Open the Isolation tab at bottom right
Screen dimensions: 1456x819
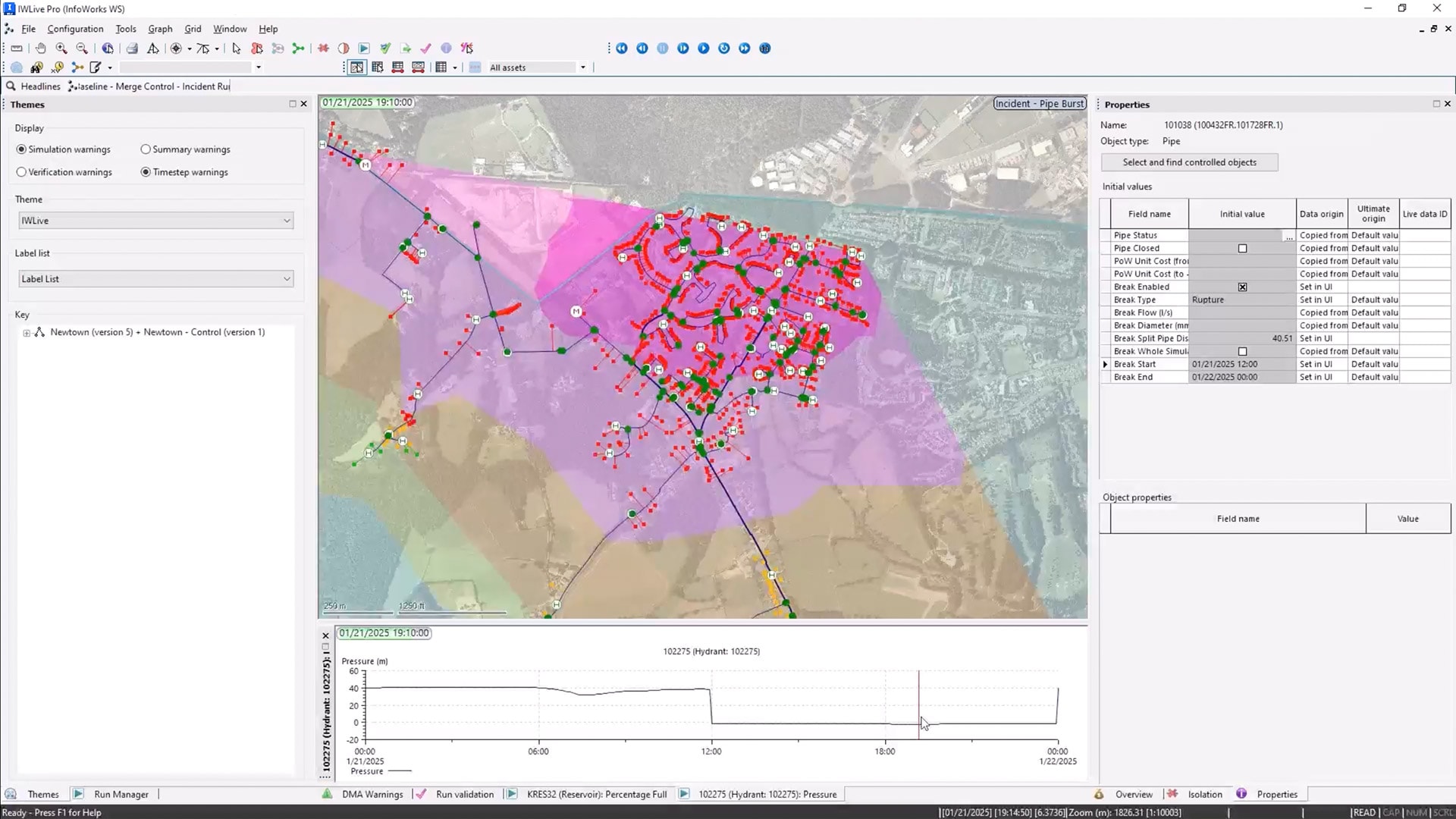click(1204, 794)
